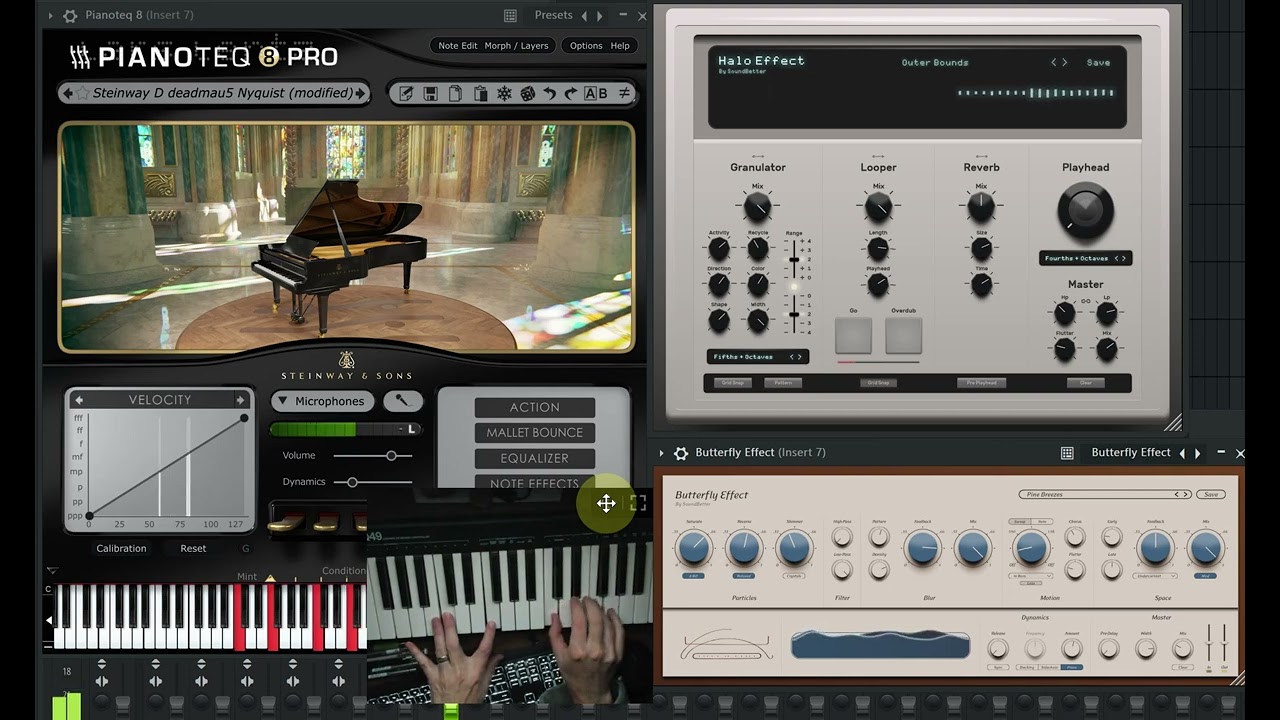The image size is (1280, 720).
Task: Open the Presets menu in Pianoteq title bar
Action: 553,15
